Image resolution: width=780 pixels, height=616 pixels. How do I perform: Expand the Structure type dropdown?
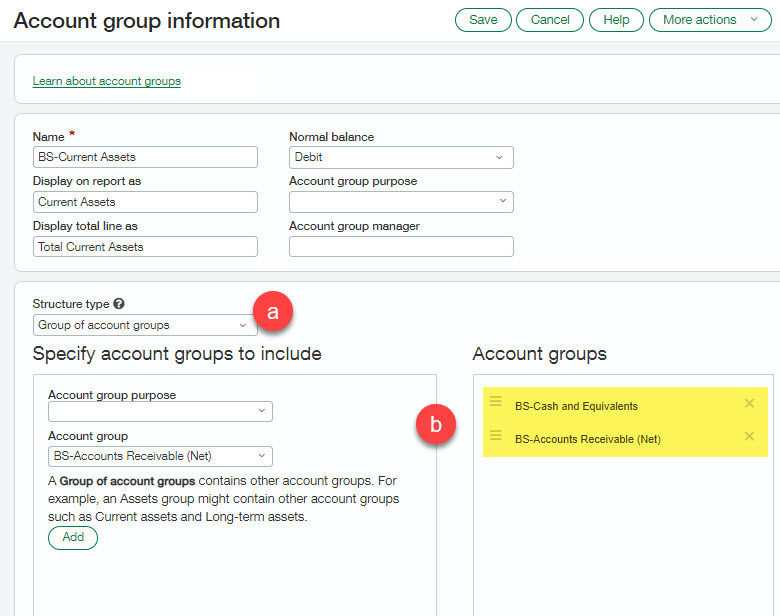click(x=144, y=325)
